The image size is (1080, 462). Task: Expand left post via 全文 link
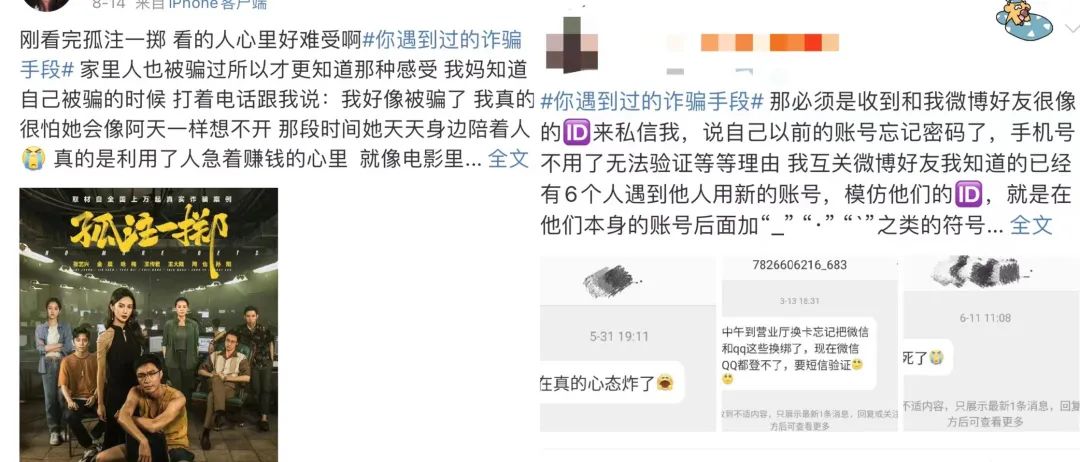tap(508, 158)
